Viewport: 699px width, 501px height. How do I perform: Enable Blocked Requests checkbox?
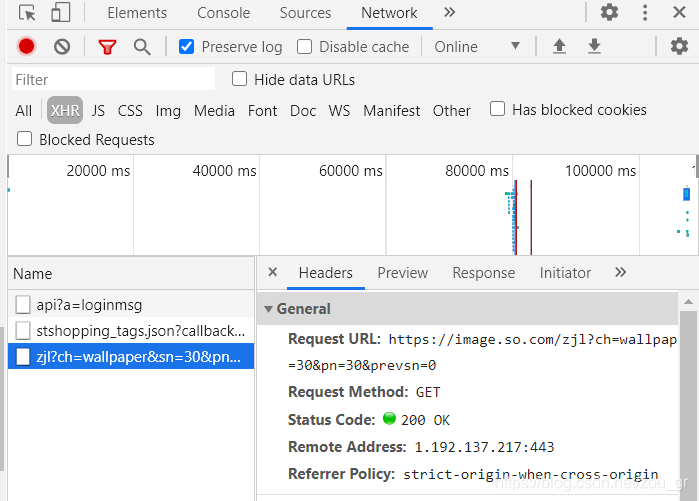[x=24, y=139]
